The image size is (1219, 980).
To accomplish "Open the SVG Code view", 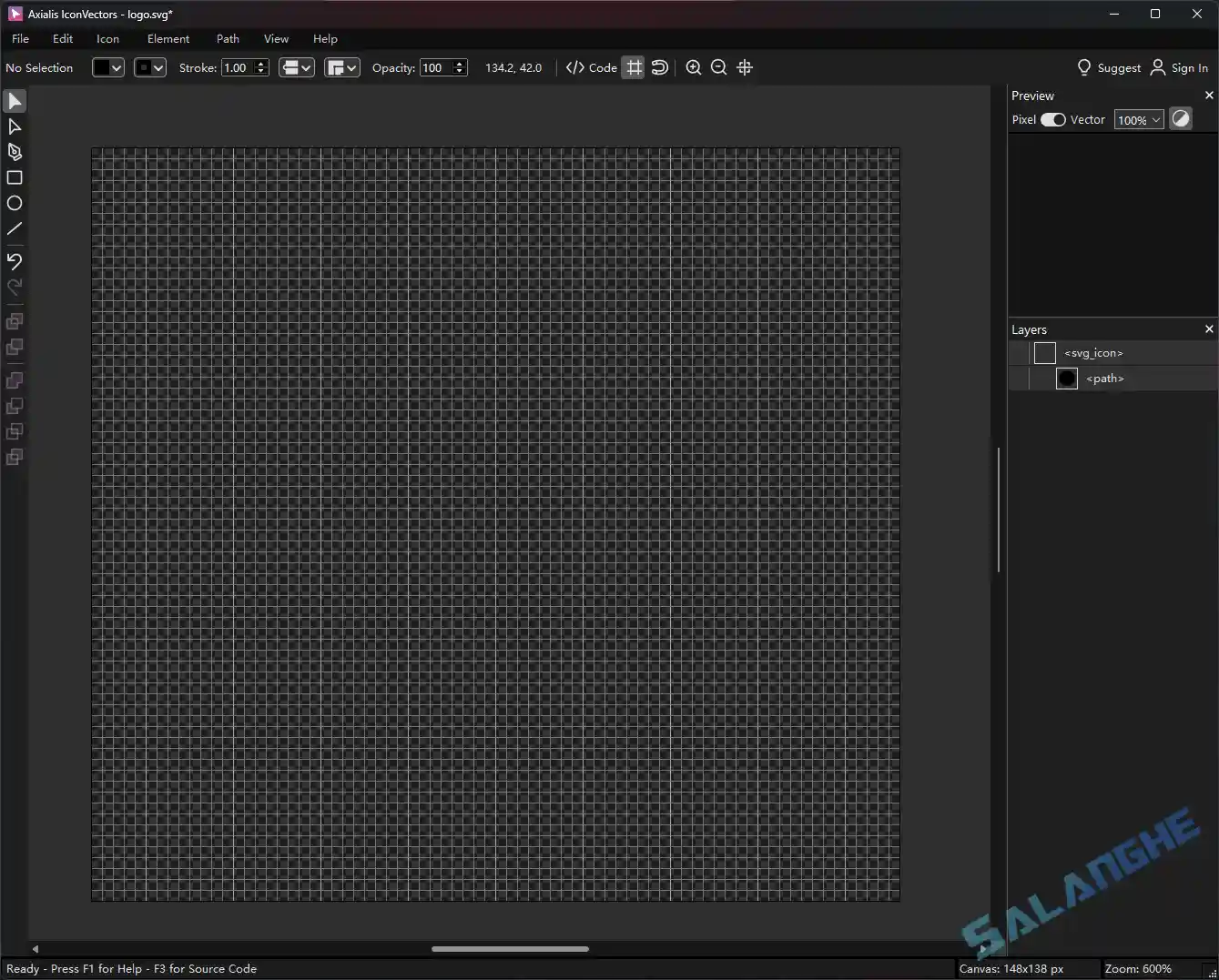I will (x=590, y=67).
